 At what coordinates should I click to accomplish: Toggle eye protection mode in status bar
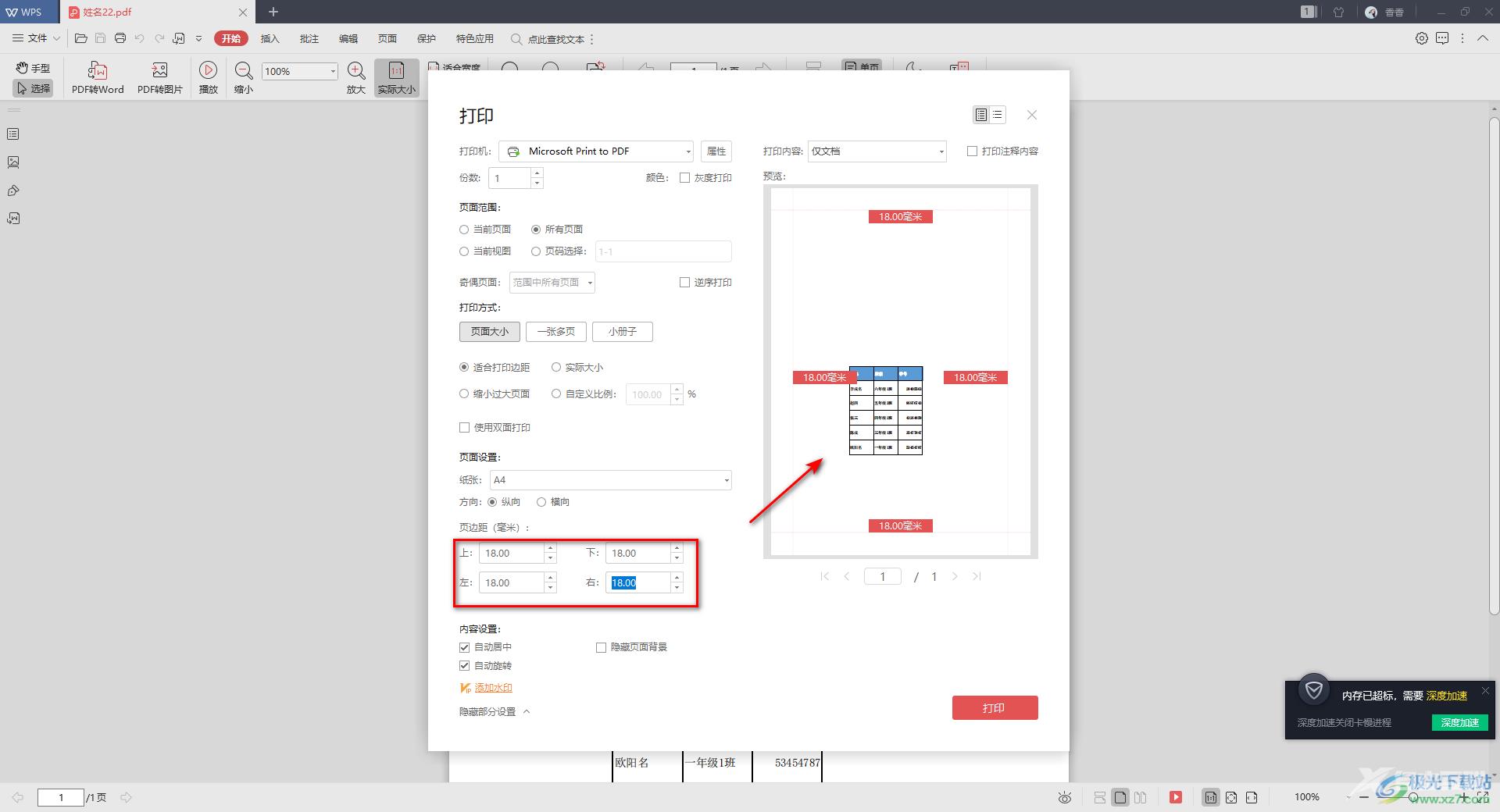tap(1065, 797)
